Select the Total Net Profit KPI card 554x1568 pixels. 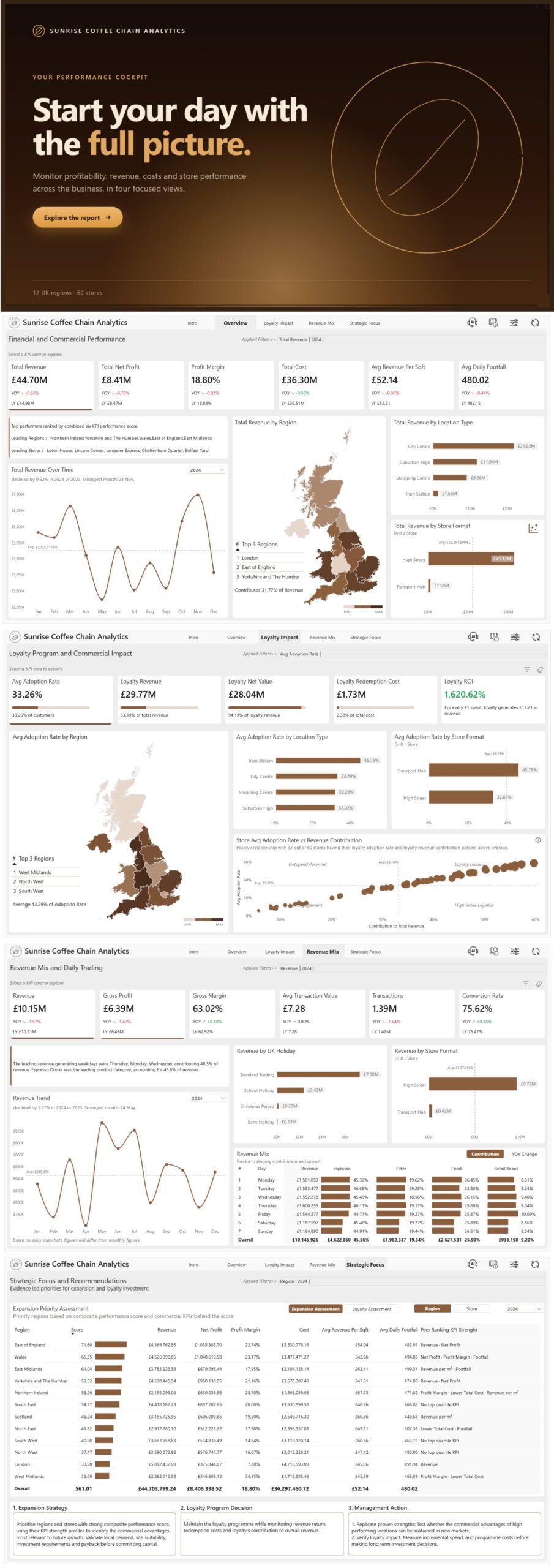coord(141,385)
